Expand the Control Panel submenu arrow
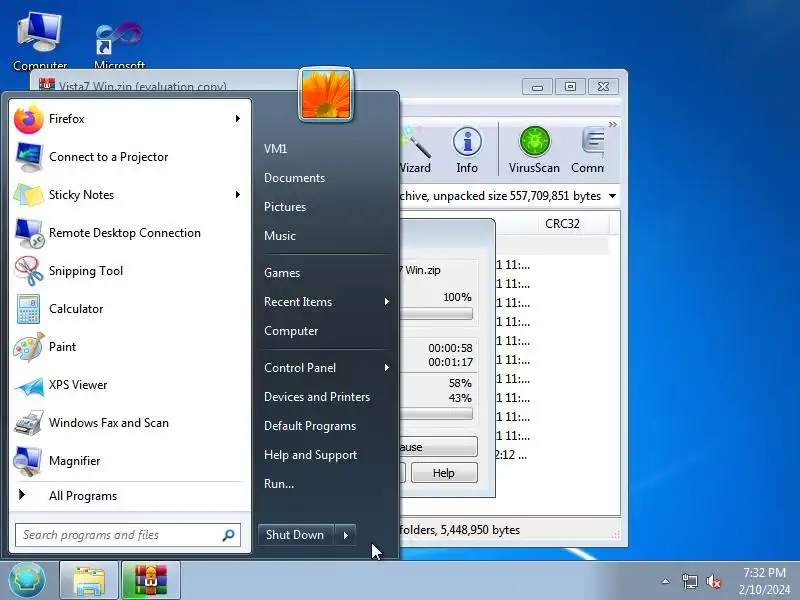800x600 pixels. tap(387, 367)
